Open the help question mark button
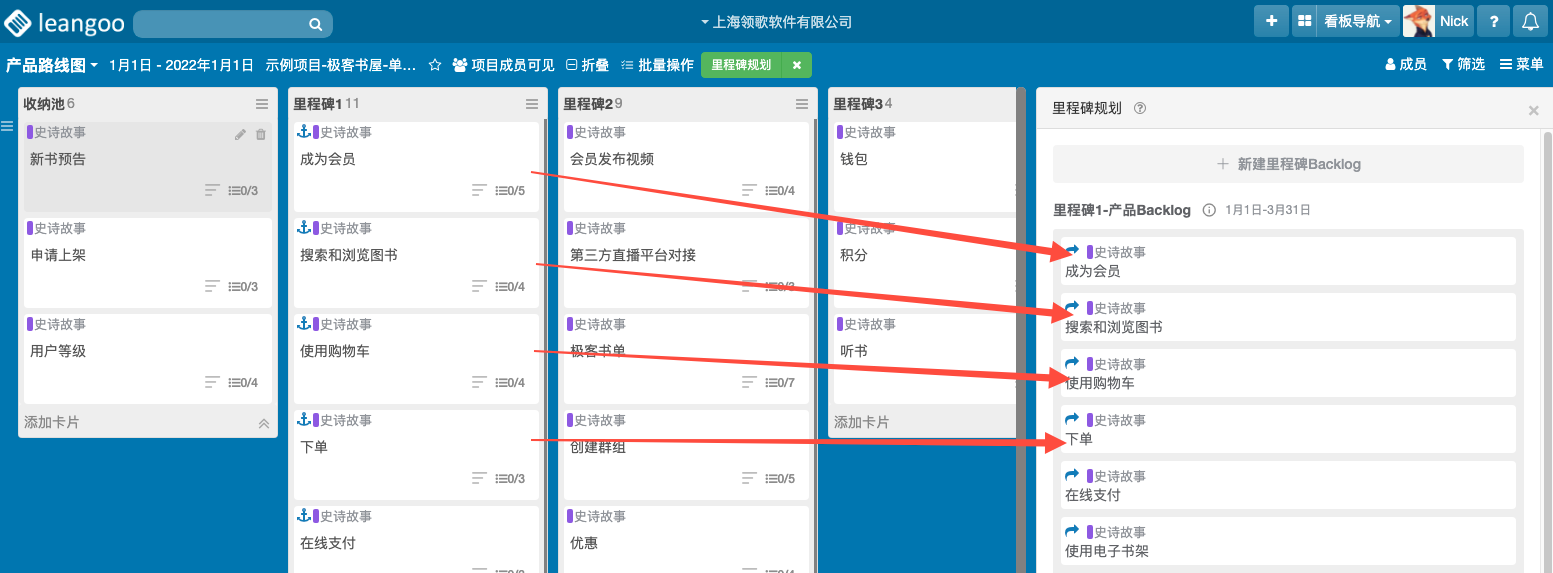 (x=1493, y=21)
